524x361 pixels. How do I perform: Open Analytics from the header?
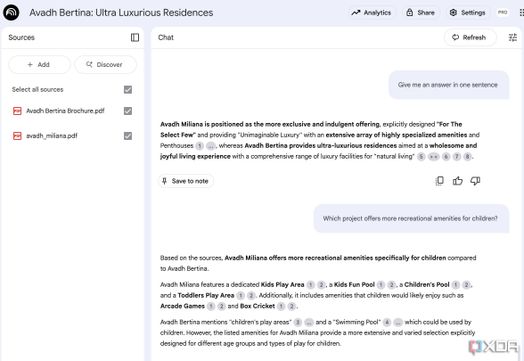pos(371,13)
